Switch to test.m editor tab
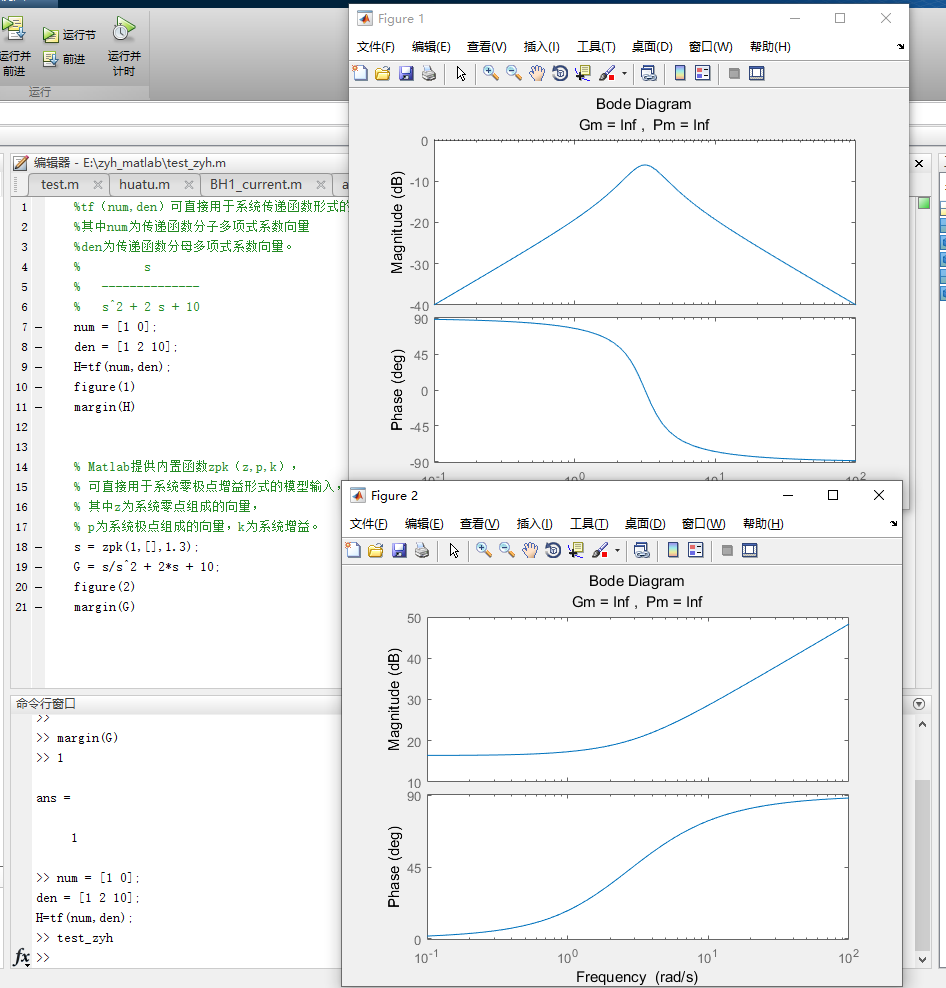 pos(60,185)
